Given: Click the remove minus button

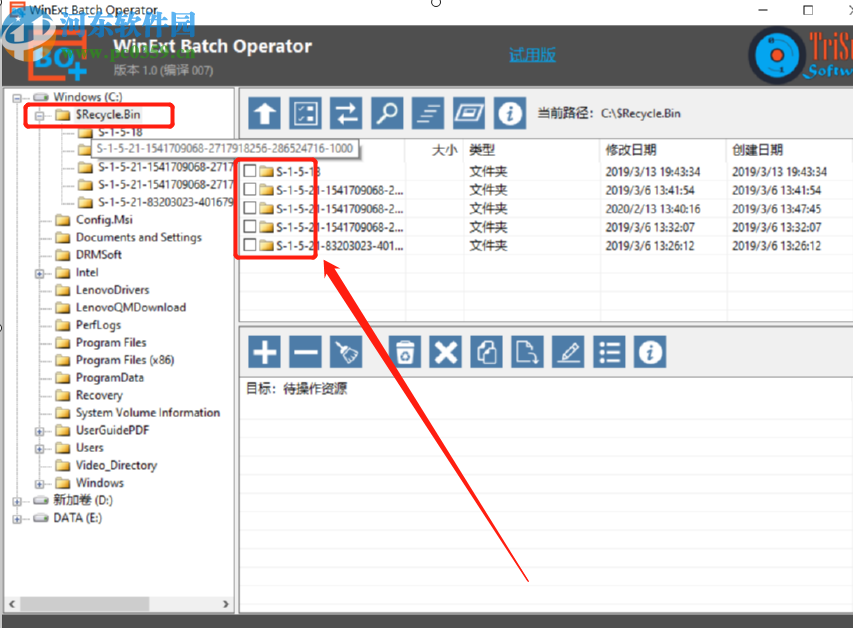Looking at the screenshot, I should (305, 351).
